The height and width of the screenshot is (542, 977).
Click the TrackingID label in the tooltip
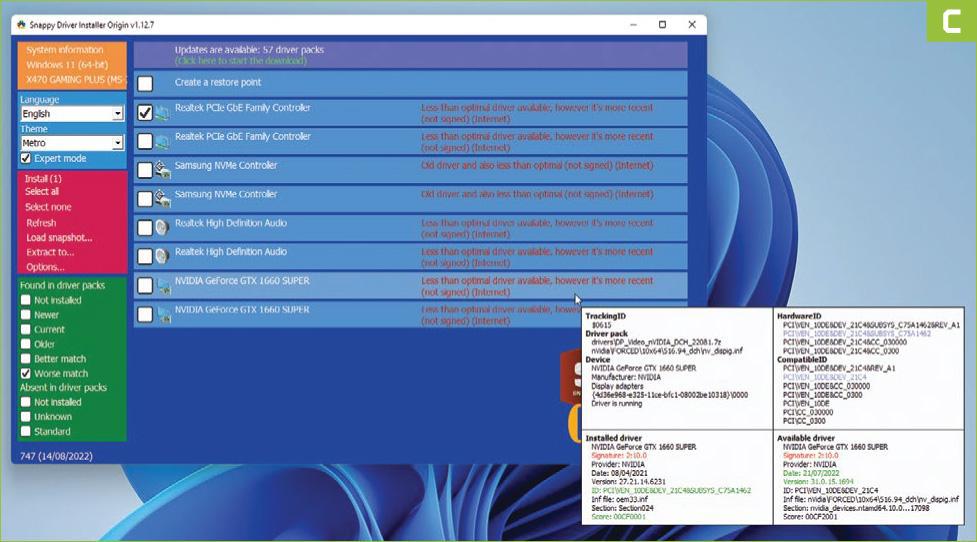605,316
